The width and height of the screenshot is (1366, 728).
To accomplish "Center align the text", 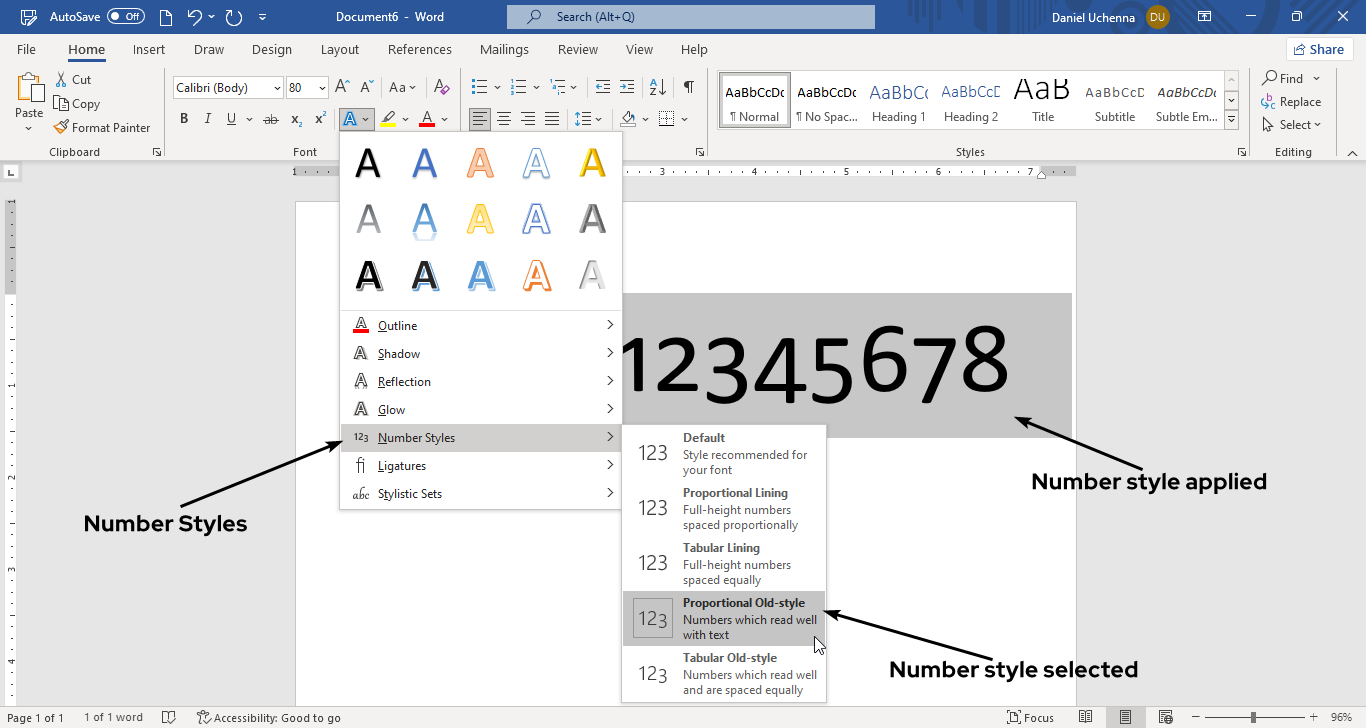I will [x=504, y=119].
